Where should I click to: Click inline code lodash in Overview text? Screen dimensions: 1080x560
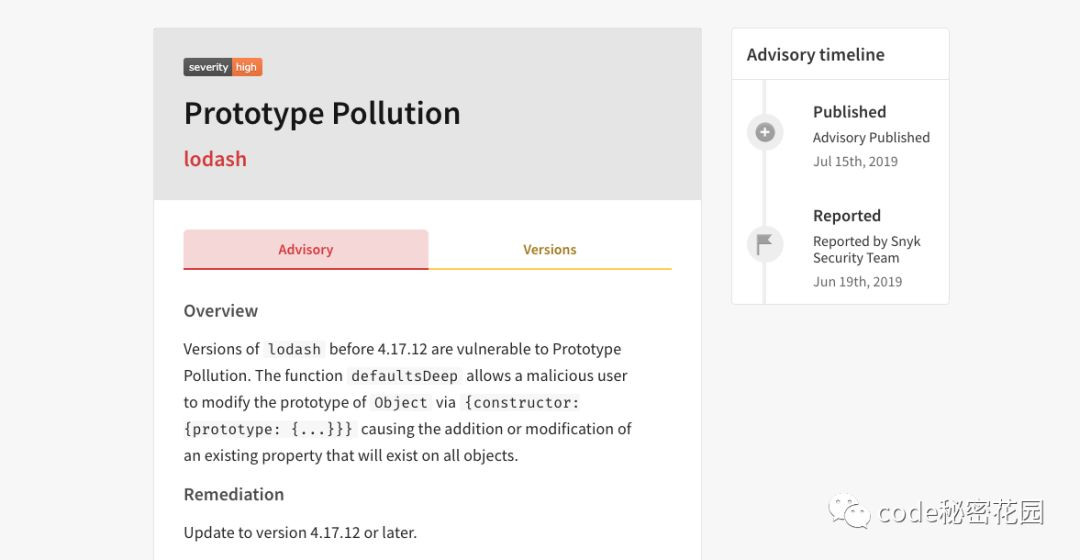(294, 349)
